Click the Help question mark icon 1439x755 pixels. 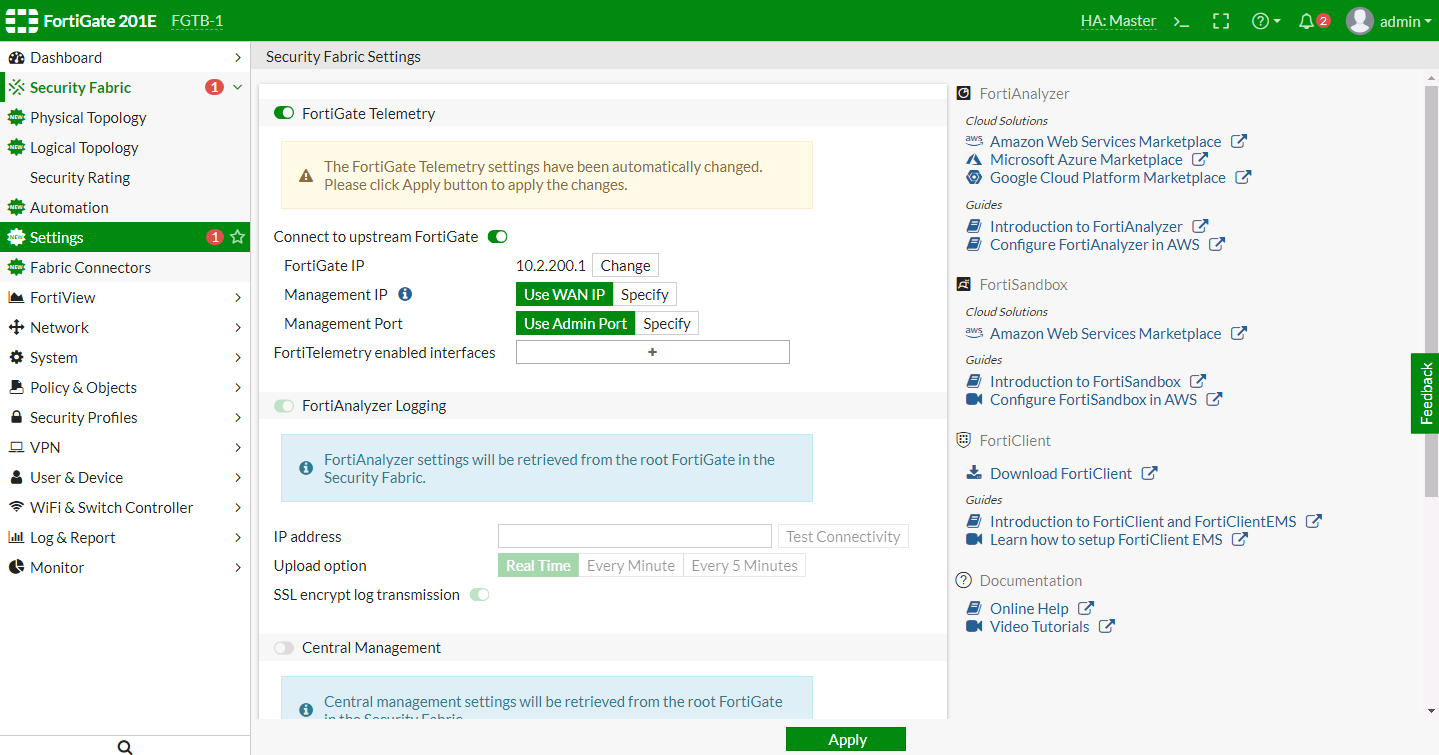1261,21
